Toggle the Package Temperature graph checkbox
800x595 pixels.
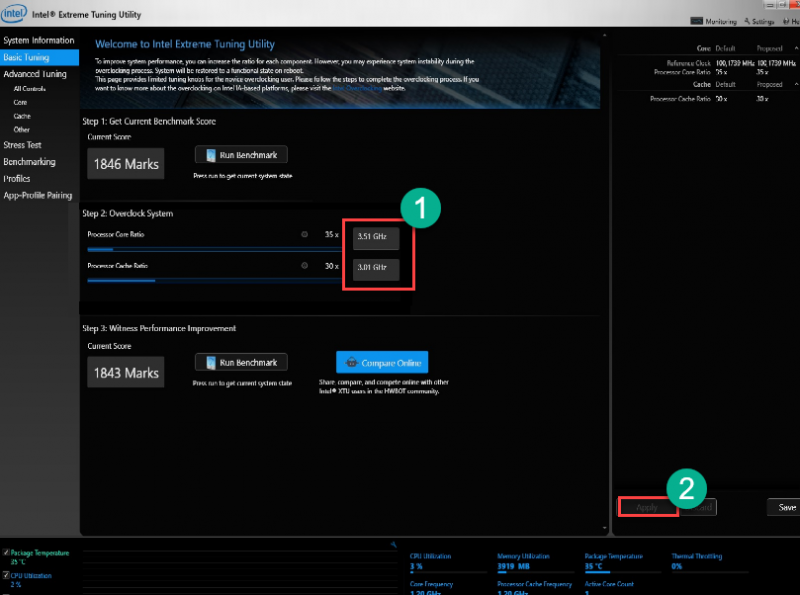point(6,553)
